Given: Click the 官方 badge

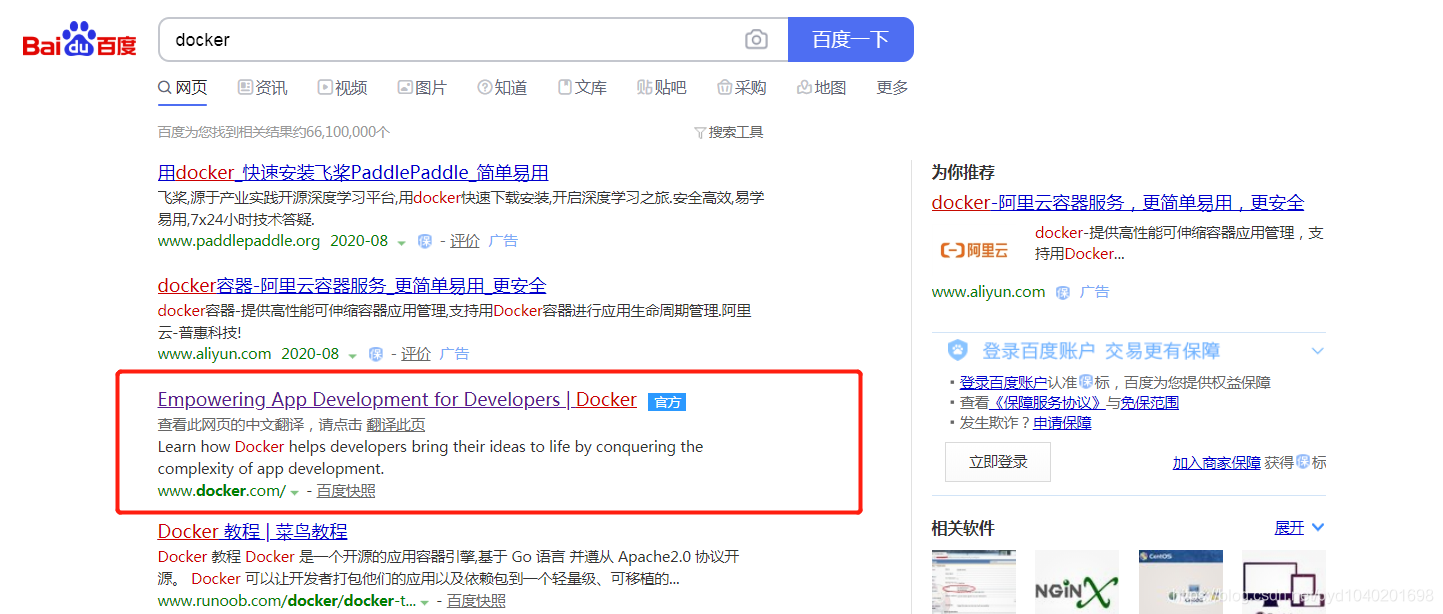Looking at the screenshot, I should (x=667, y=402).
